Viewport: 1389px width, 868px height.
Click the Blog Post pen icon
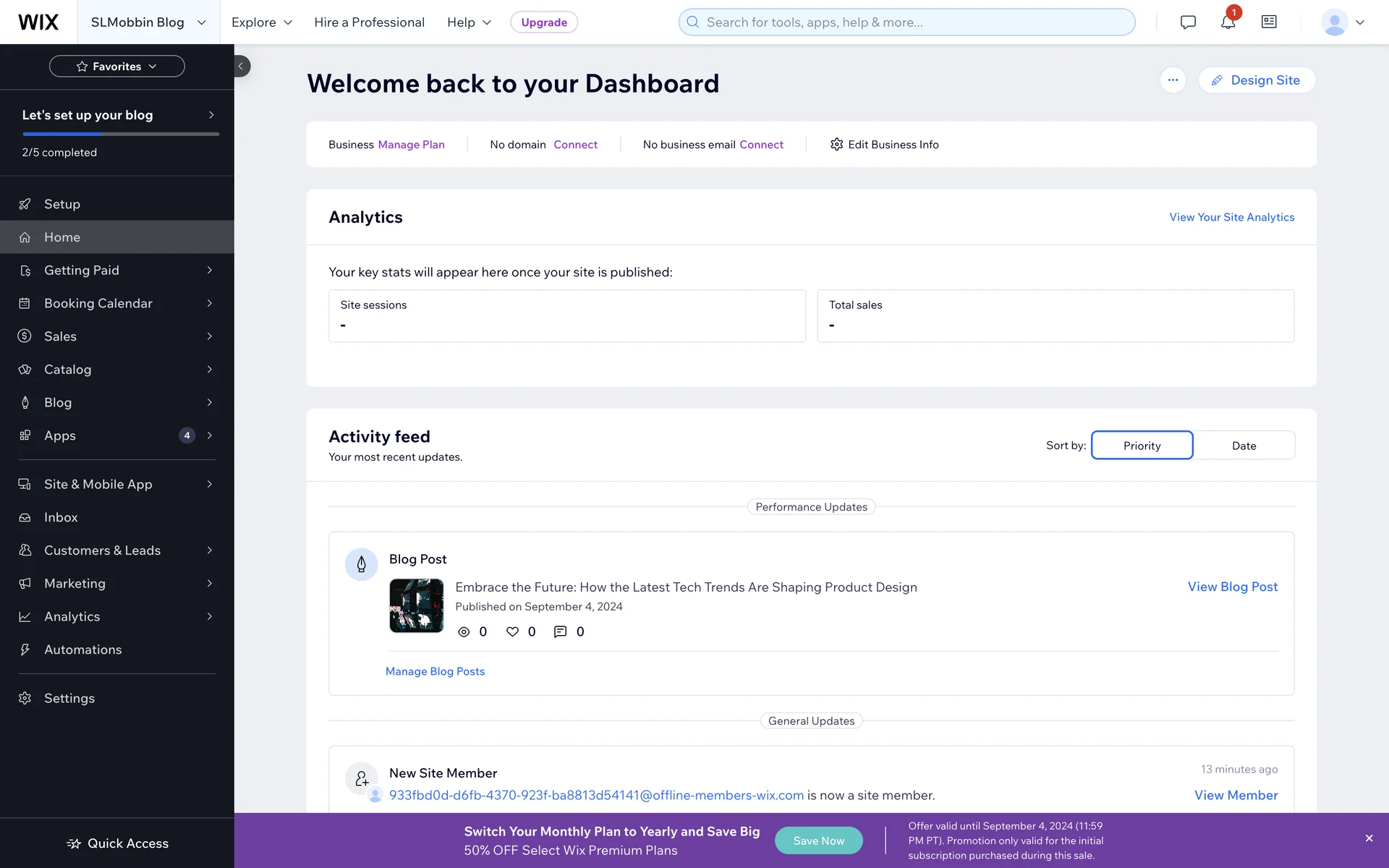(x=361, y=564)
